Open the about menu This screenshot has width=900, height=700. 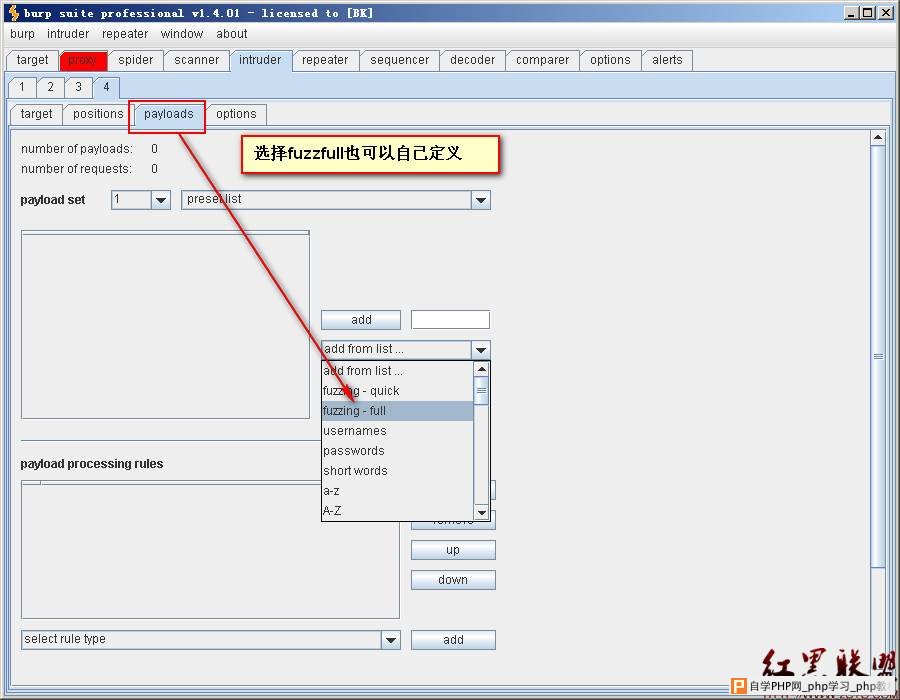[231, 34]
